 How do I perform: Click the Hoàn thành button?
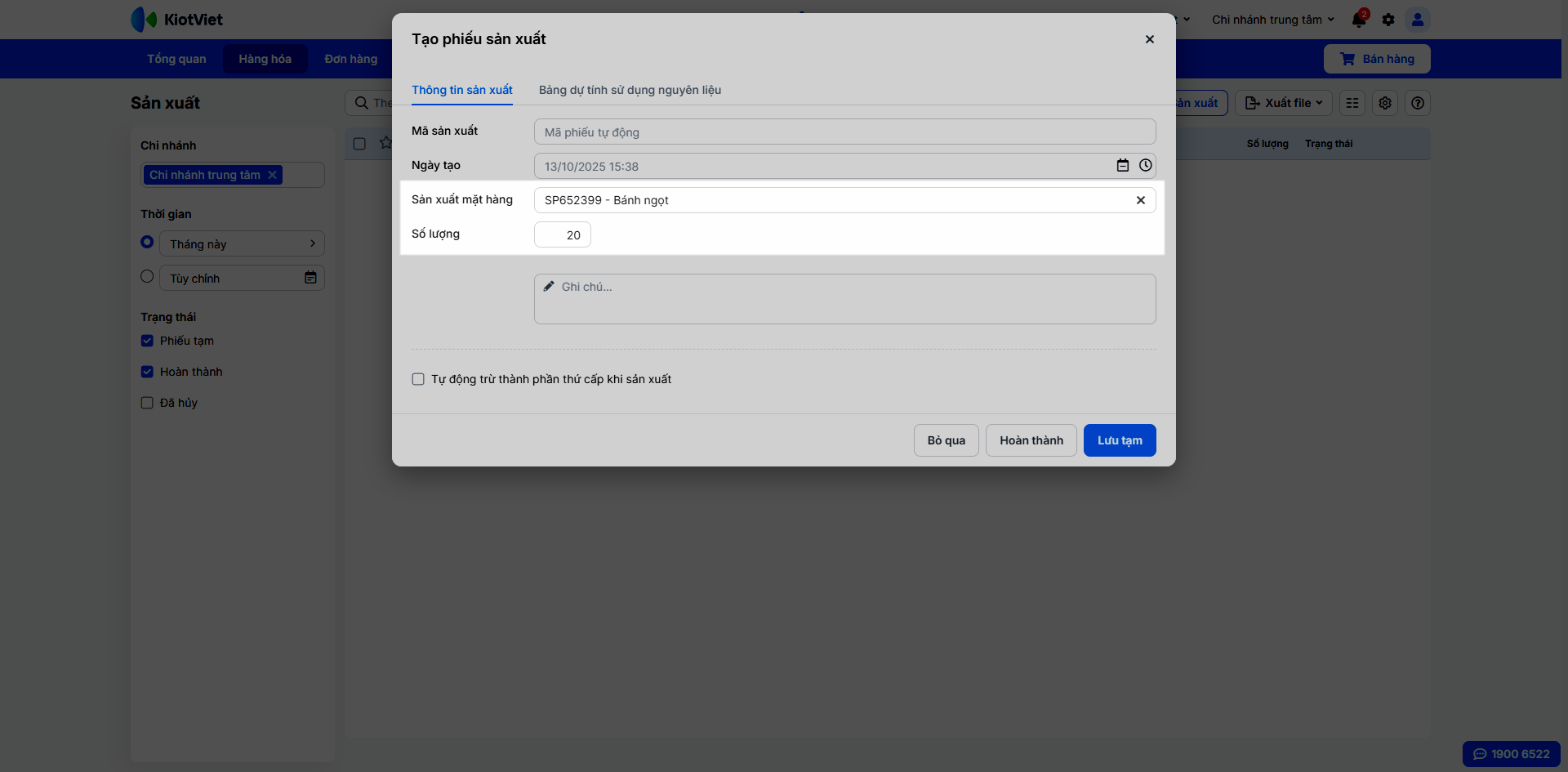click(1031, 440)
